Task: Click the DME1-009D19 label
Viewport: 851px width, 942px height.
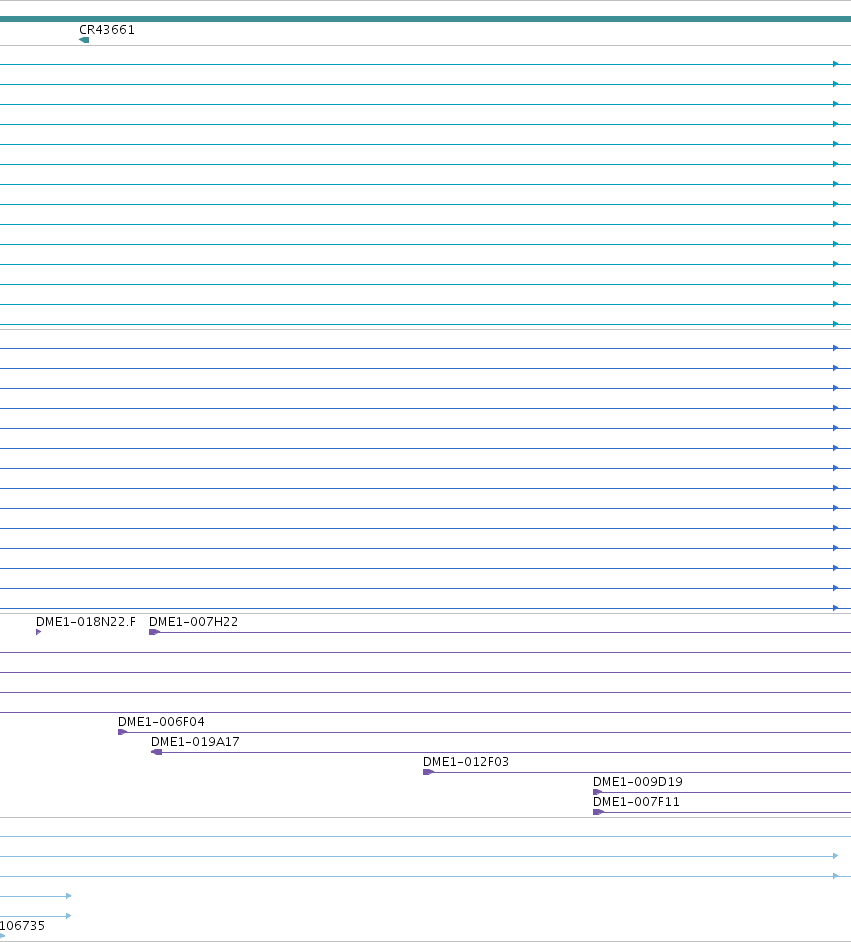Action: coord(638,782)
